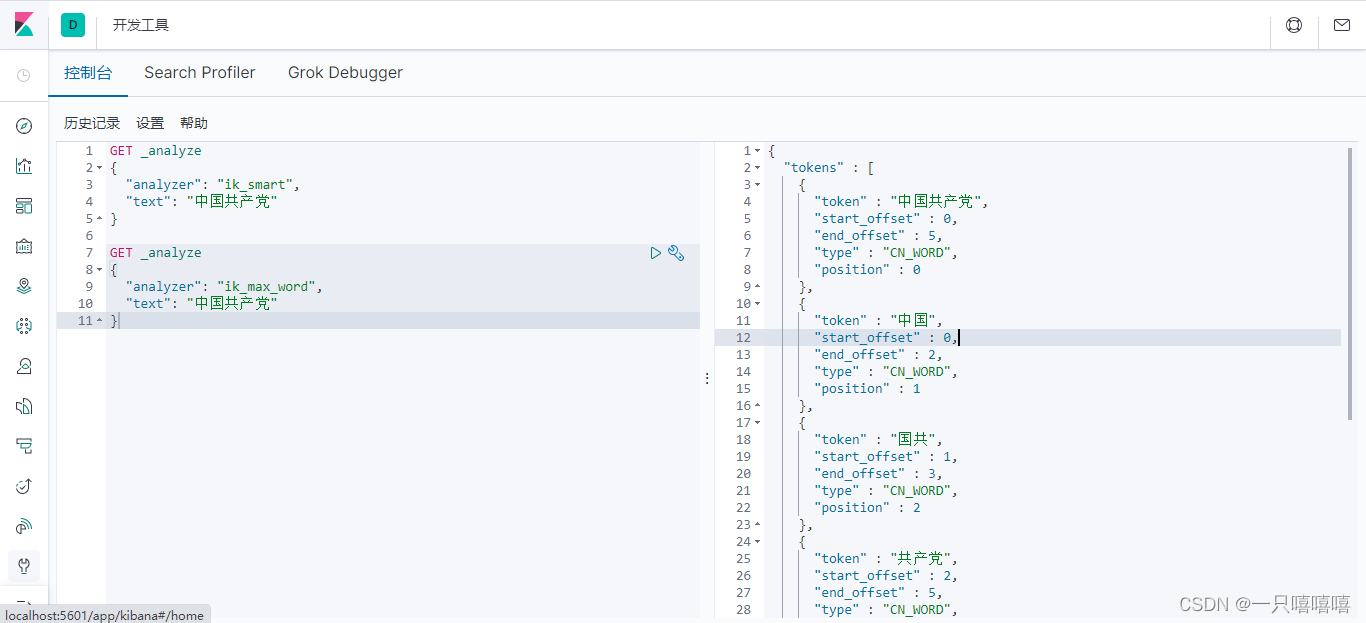This screenshot has width=1366, height=623.
Task: Click the "ik_max_word" analyzer value
Action: (x=267, y=287)
